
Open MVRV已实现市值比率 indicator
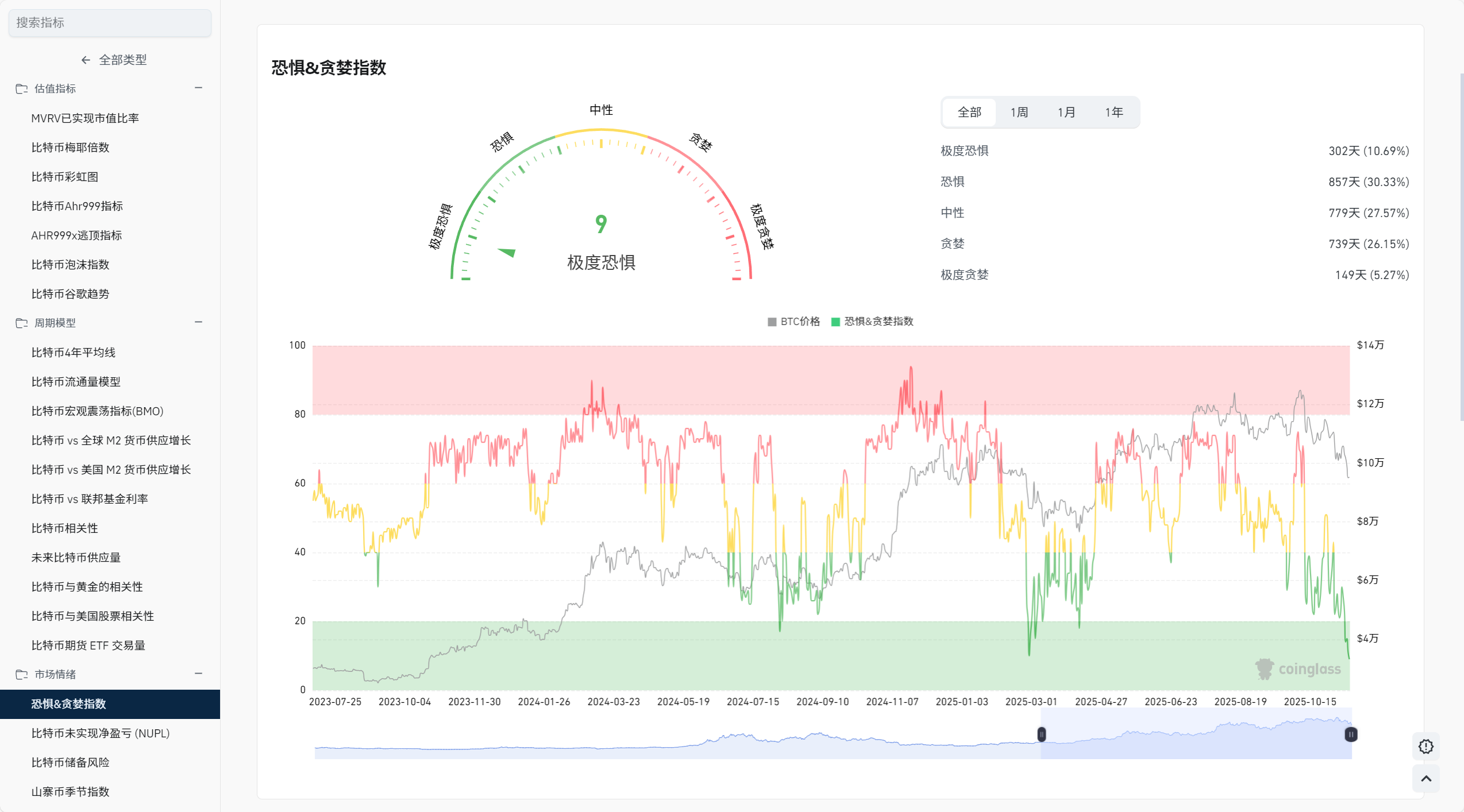point(85,118)
